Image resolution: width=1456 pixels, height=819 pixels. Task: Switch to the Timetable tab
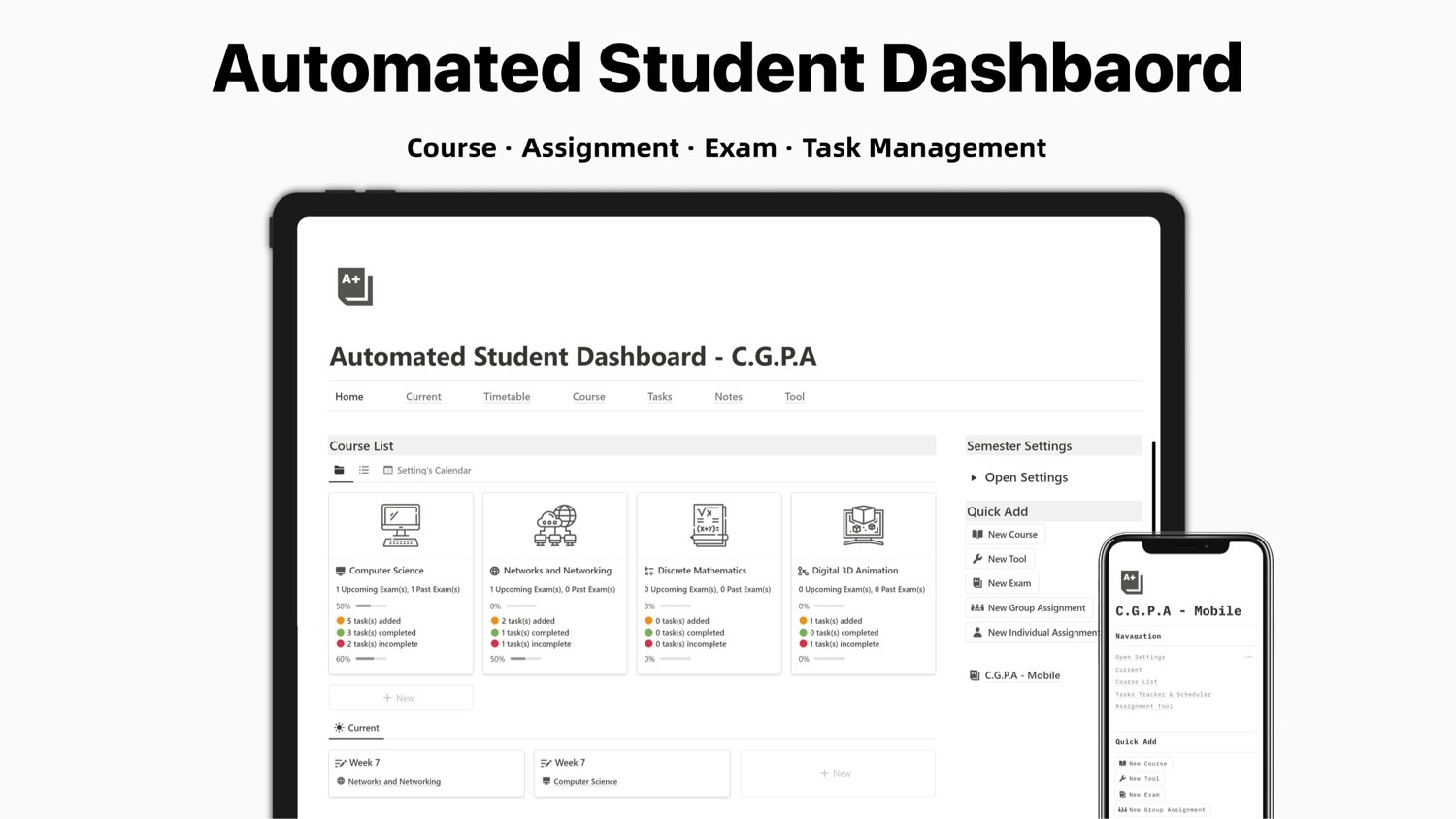pos(507,396)
